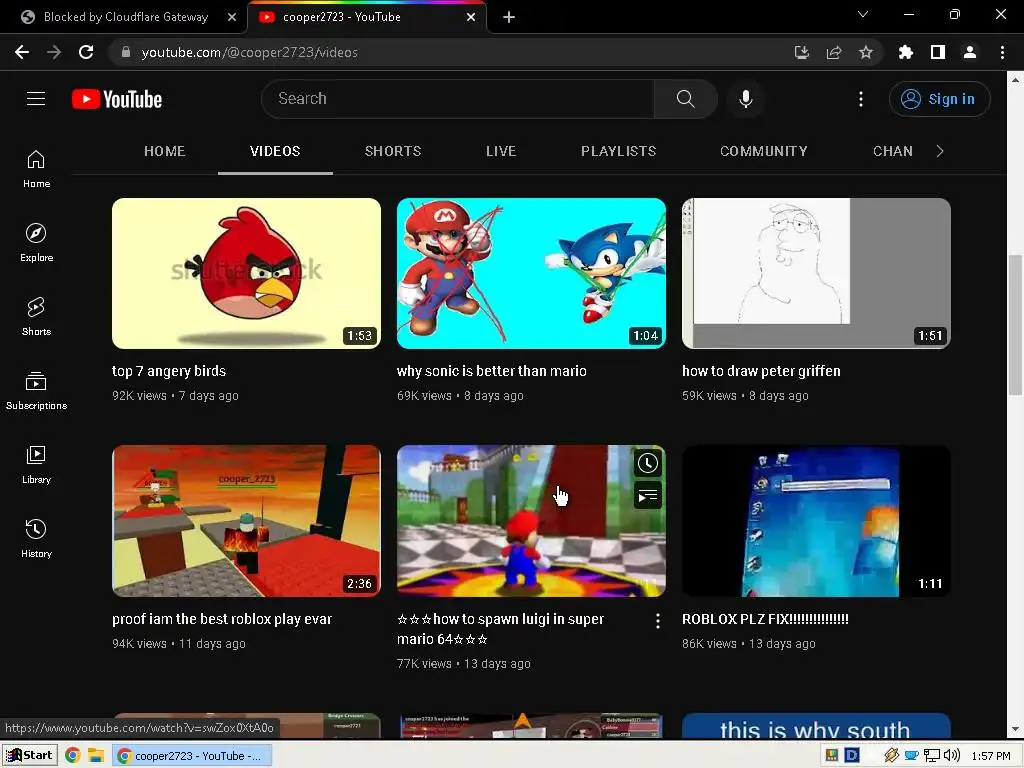
Task: Open the tab search chevron
Action: (x=863, y=14)
